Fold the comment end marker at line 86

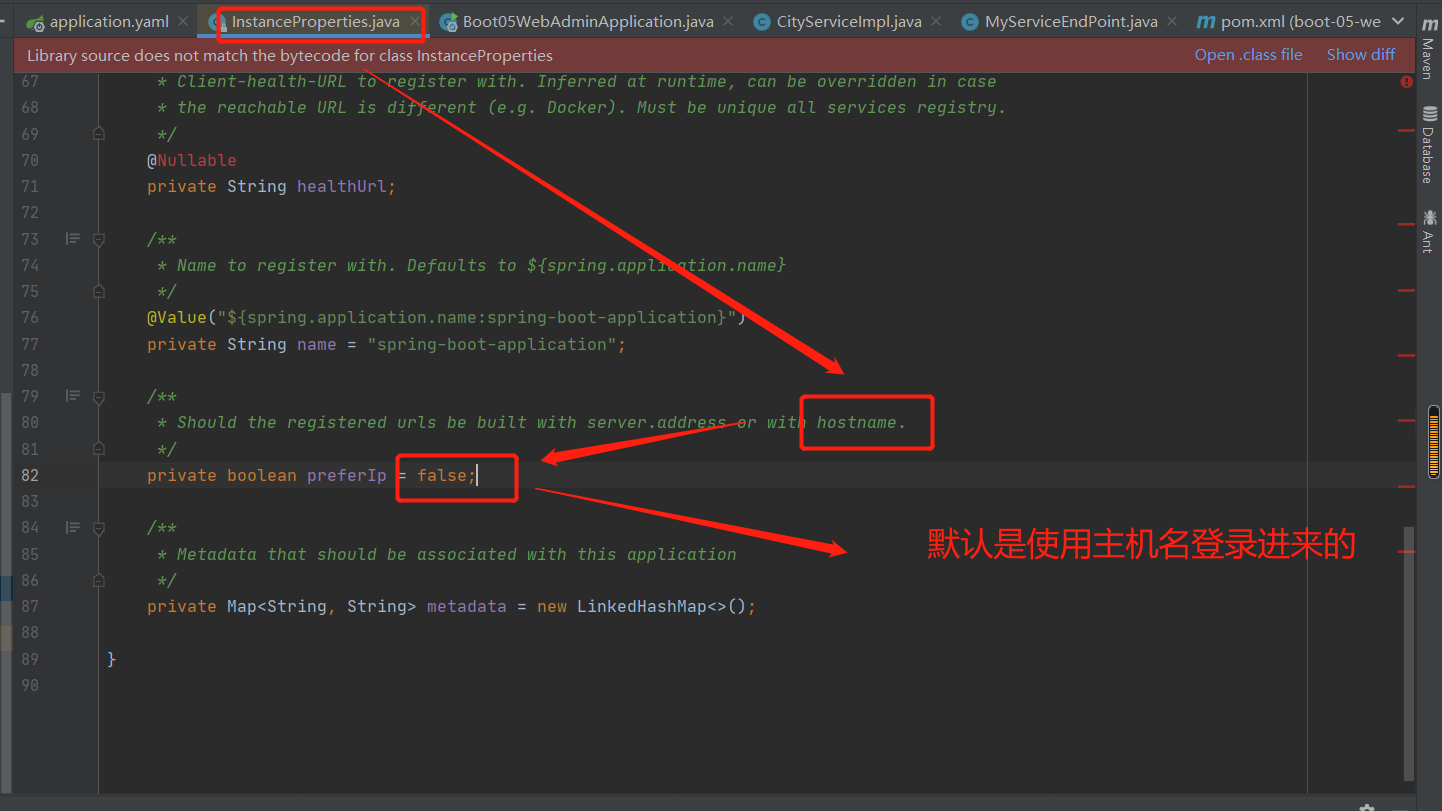(99, 580)
